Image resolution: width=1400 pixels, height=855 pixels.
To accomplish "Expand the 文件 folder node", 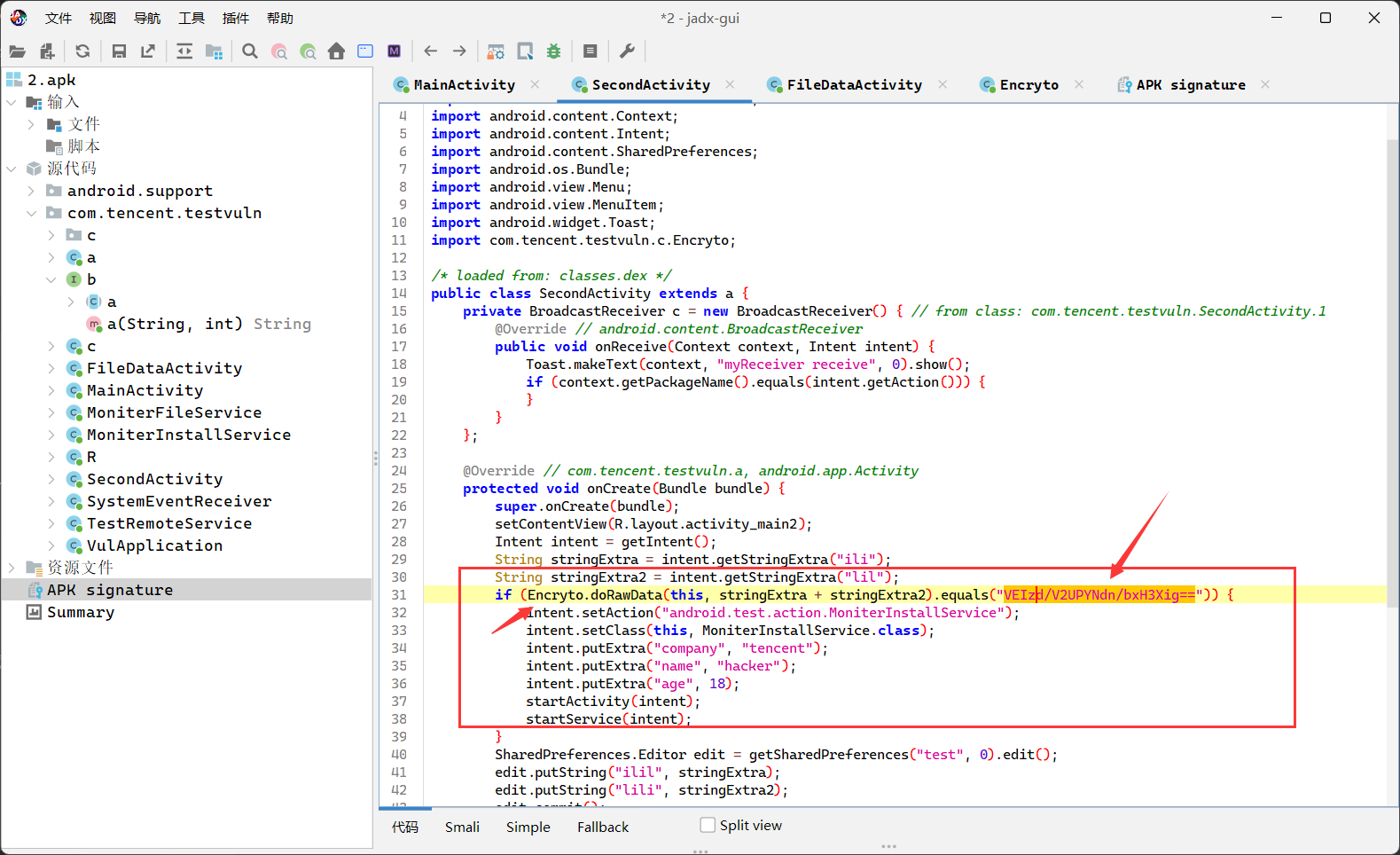I will coord(31,124).
